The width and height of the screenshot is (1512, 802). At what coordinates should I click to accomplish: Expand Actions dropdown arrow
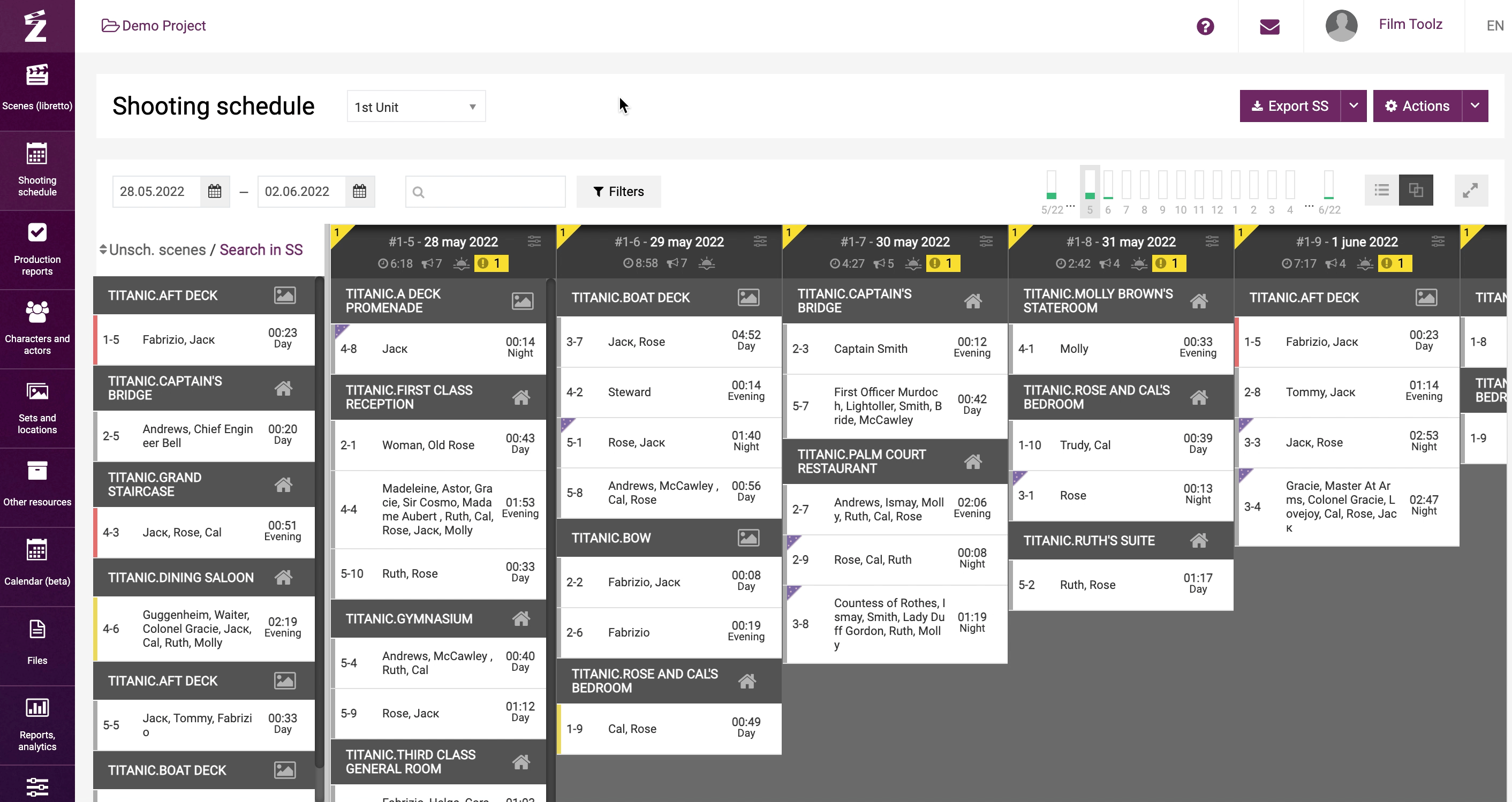tap(1475, 106)
